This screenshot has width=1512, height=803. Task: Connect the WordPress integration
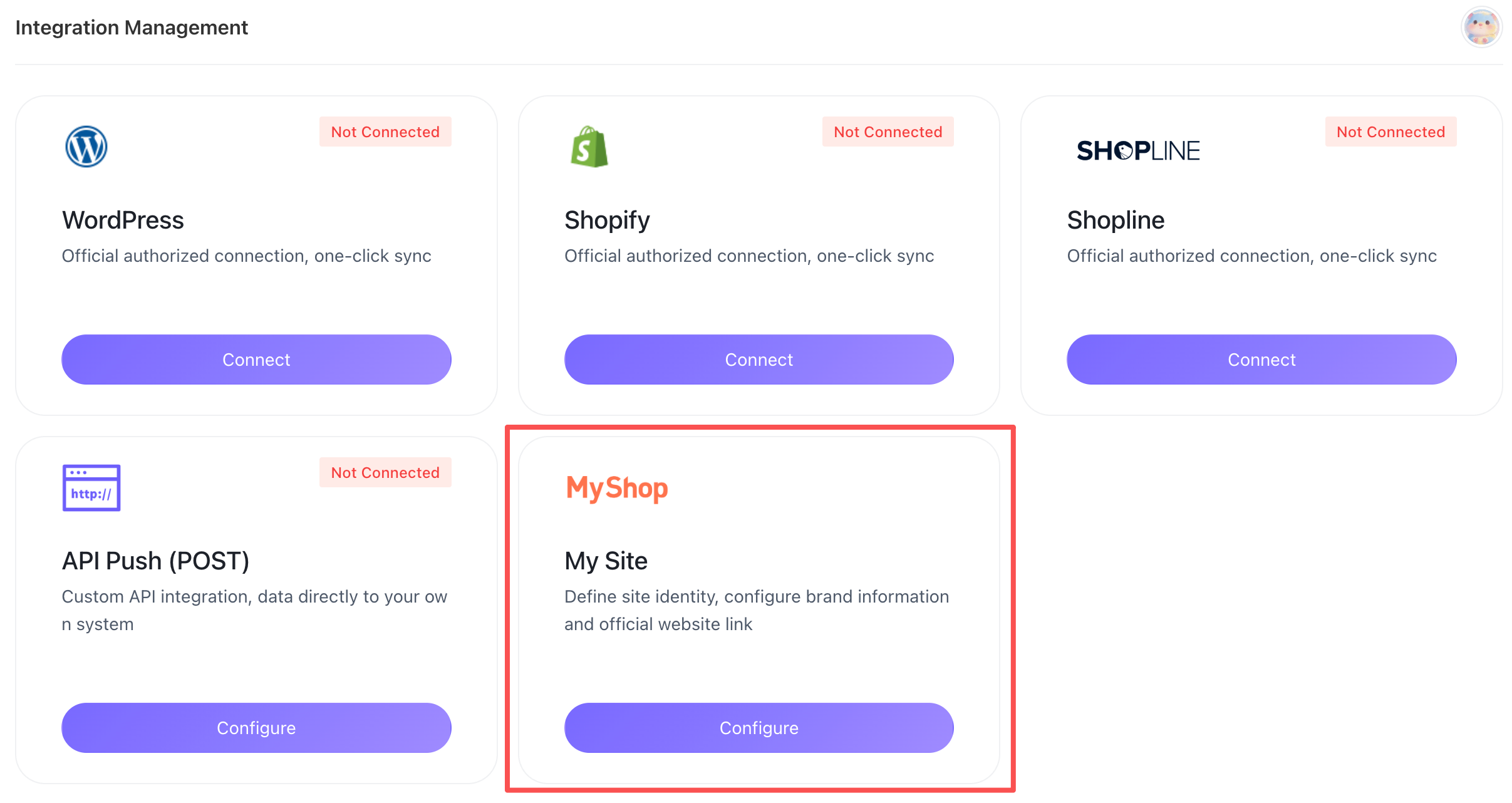point(256,360)
